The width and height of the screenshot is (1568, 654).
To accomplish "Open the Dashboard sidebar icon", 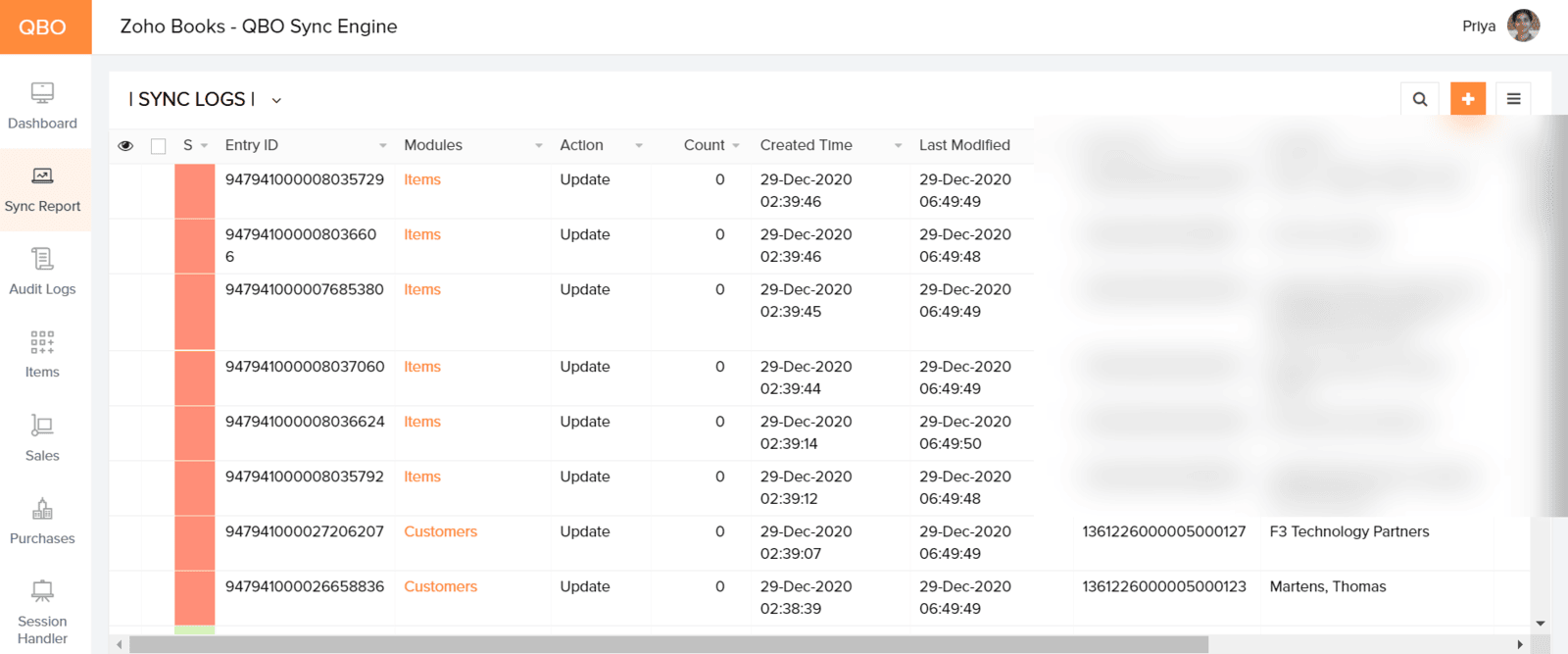I will click(x=42, y=93).
